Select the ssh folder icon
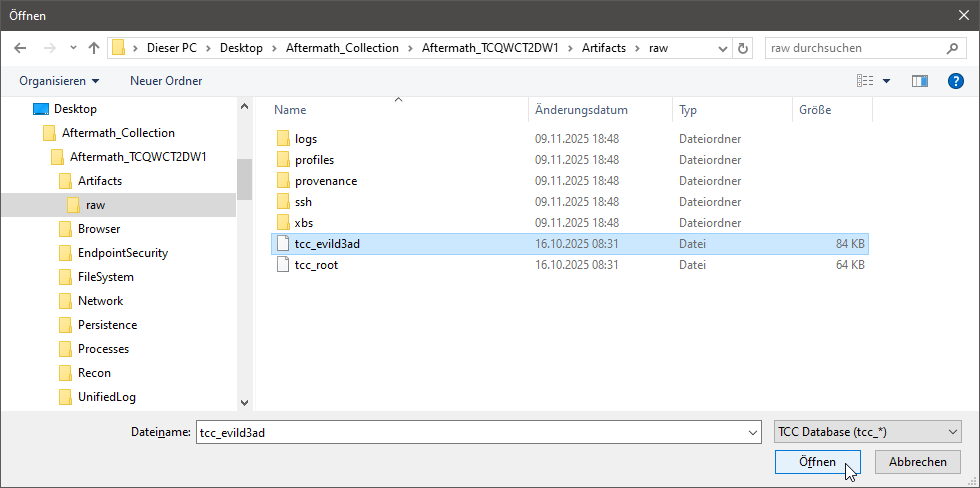Viewport: 980px width, 488px height. pos(283,202)
